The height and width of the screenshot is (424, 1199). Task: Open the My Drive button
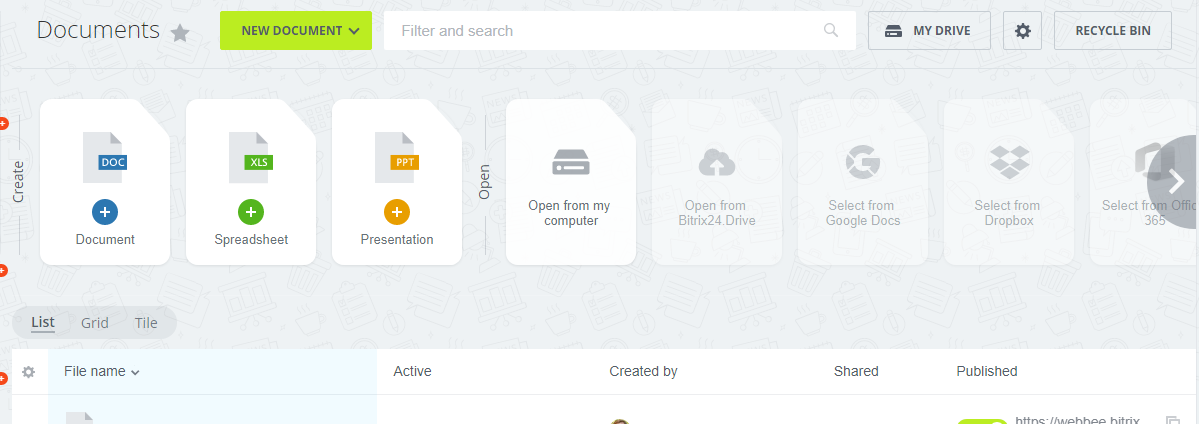929,31
